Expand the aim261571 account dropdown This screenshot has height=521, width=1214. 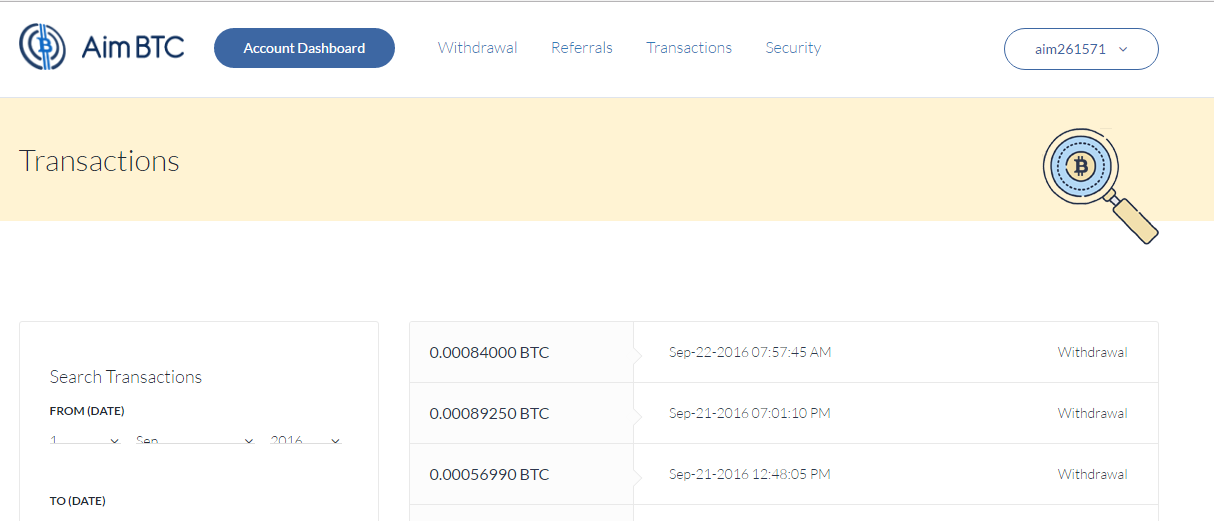(1080, 49)
